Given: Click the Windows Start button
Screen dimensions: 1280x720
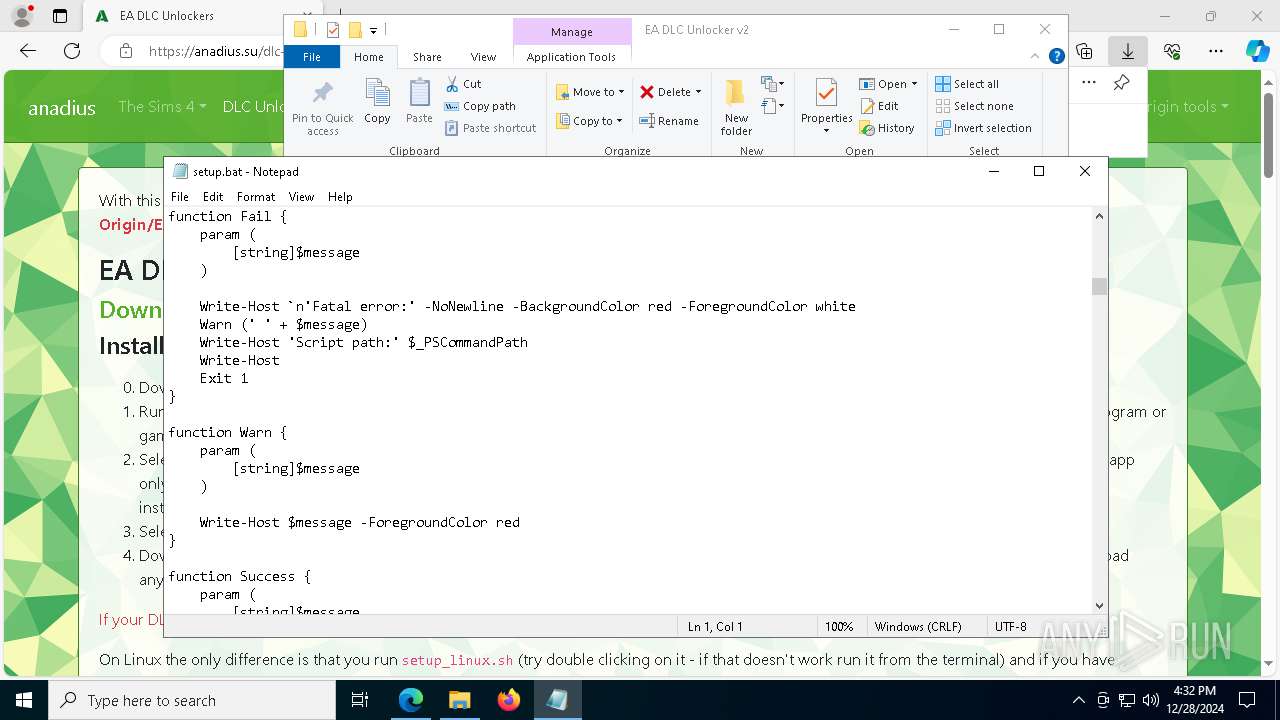Looking at the screenshot, I should click(x=24, y=700).
